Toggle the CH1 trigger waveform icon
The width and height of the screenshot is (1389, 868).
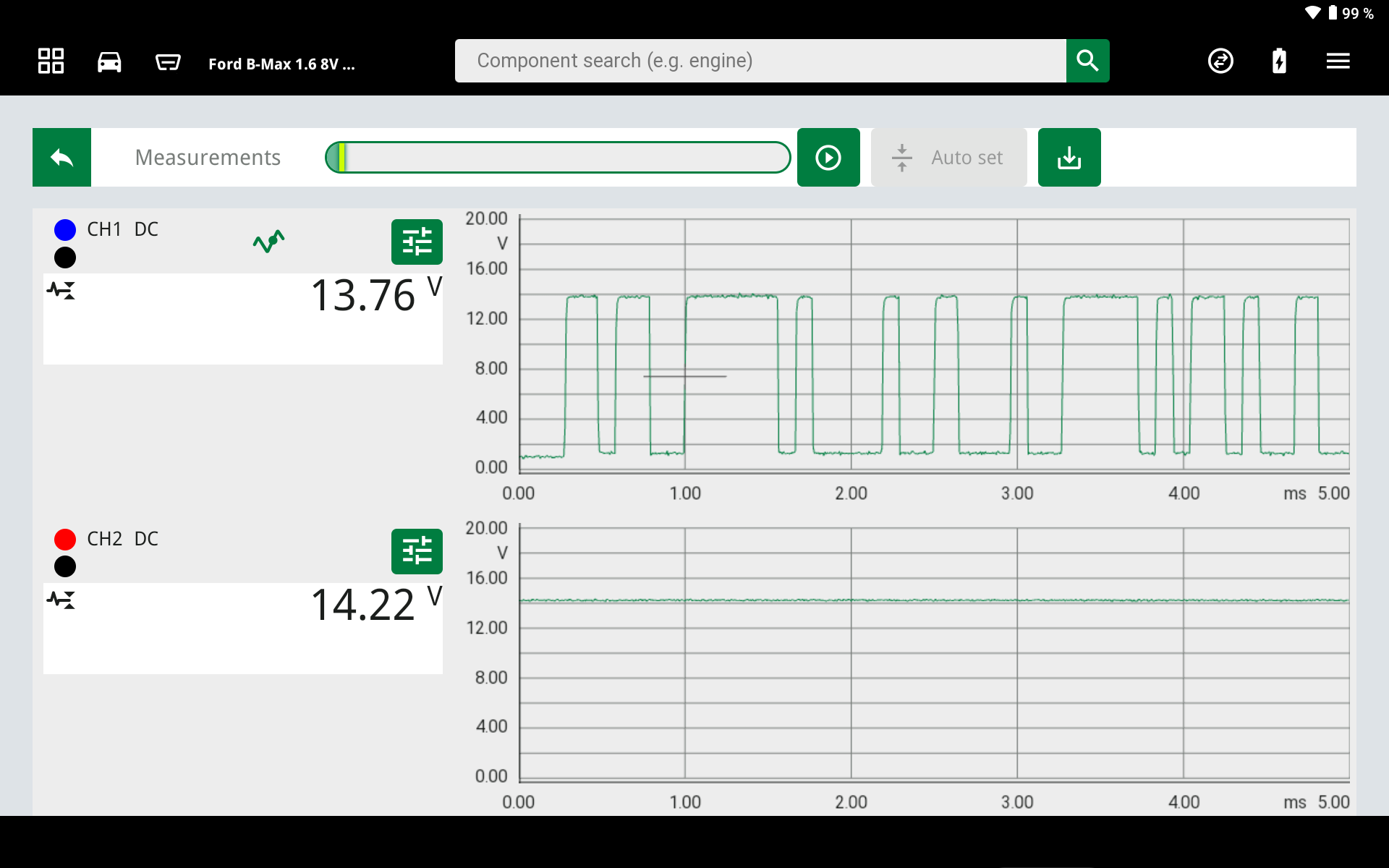click(268, 242)
